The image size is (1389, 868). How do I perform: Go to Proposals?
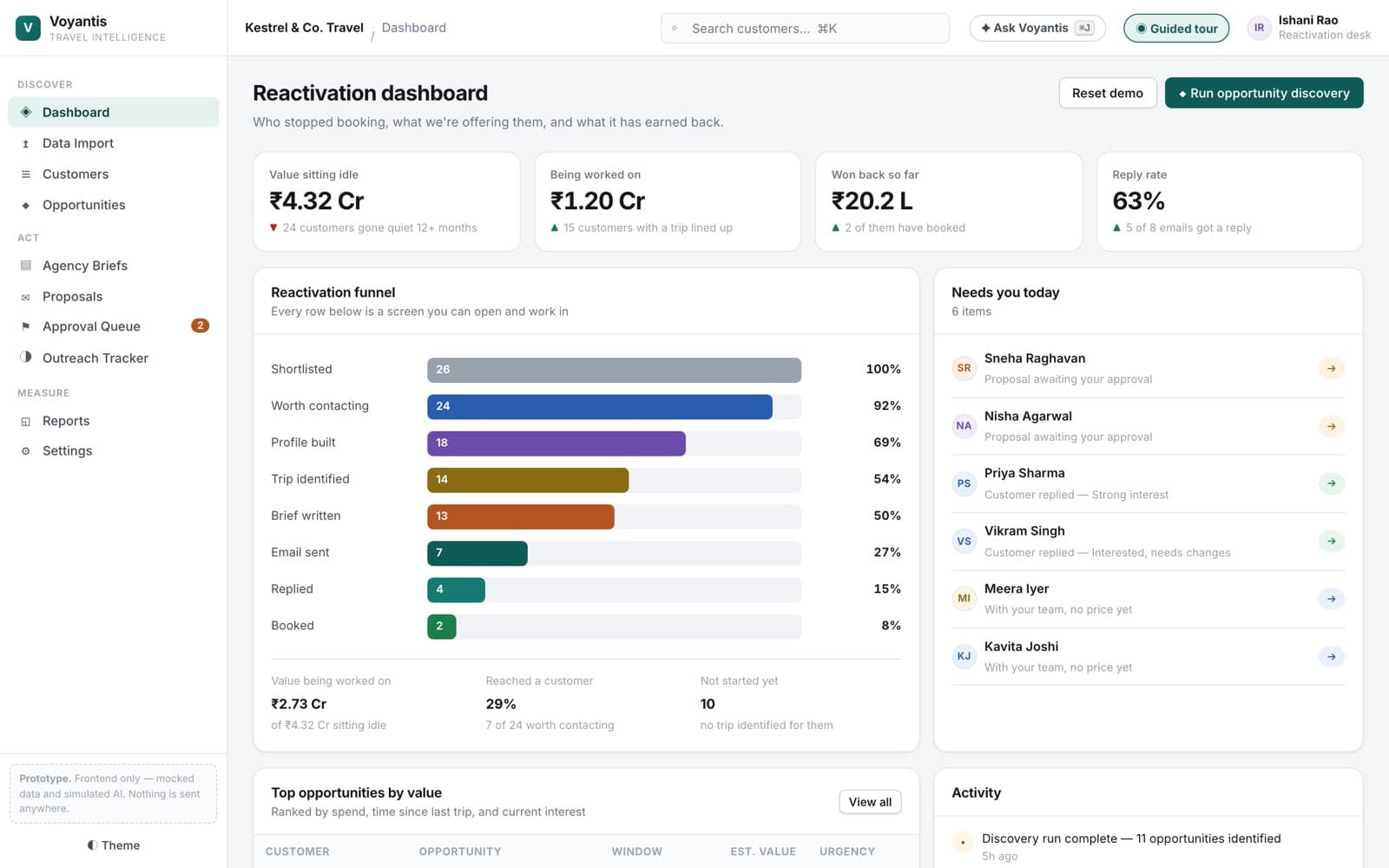pyautogui.click(x=114, y=297)
